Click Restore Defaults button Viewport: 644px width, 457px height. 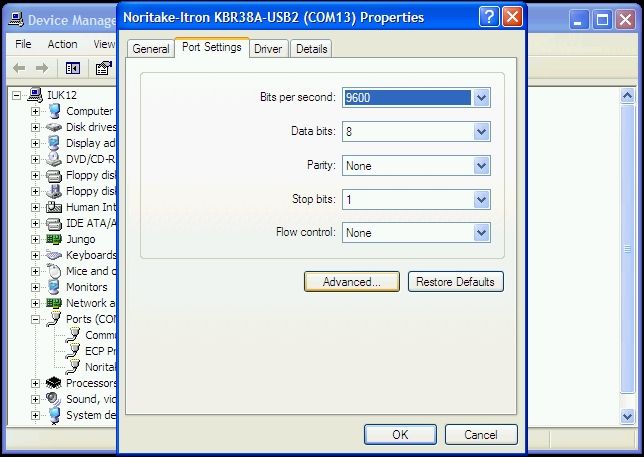[455, 282]
